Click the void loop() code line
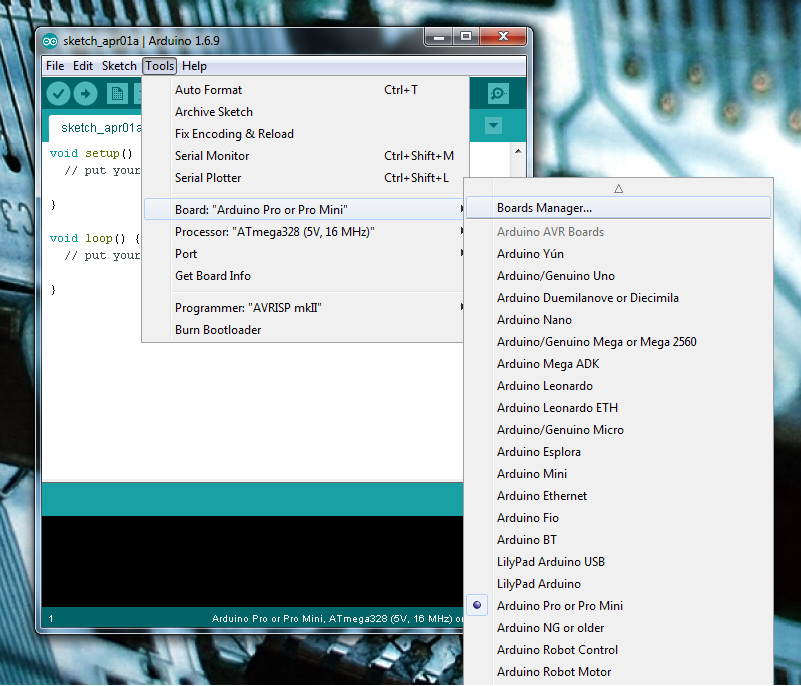Image resolution: width=801 pixels, height=686 pixels. (95, 238)
